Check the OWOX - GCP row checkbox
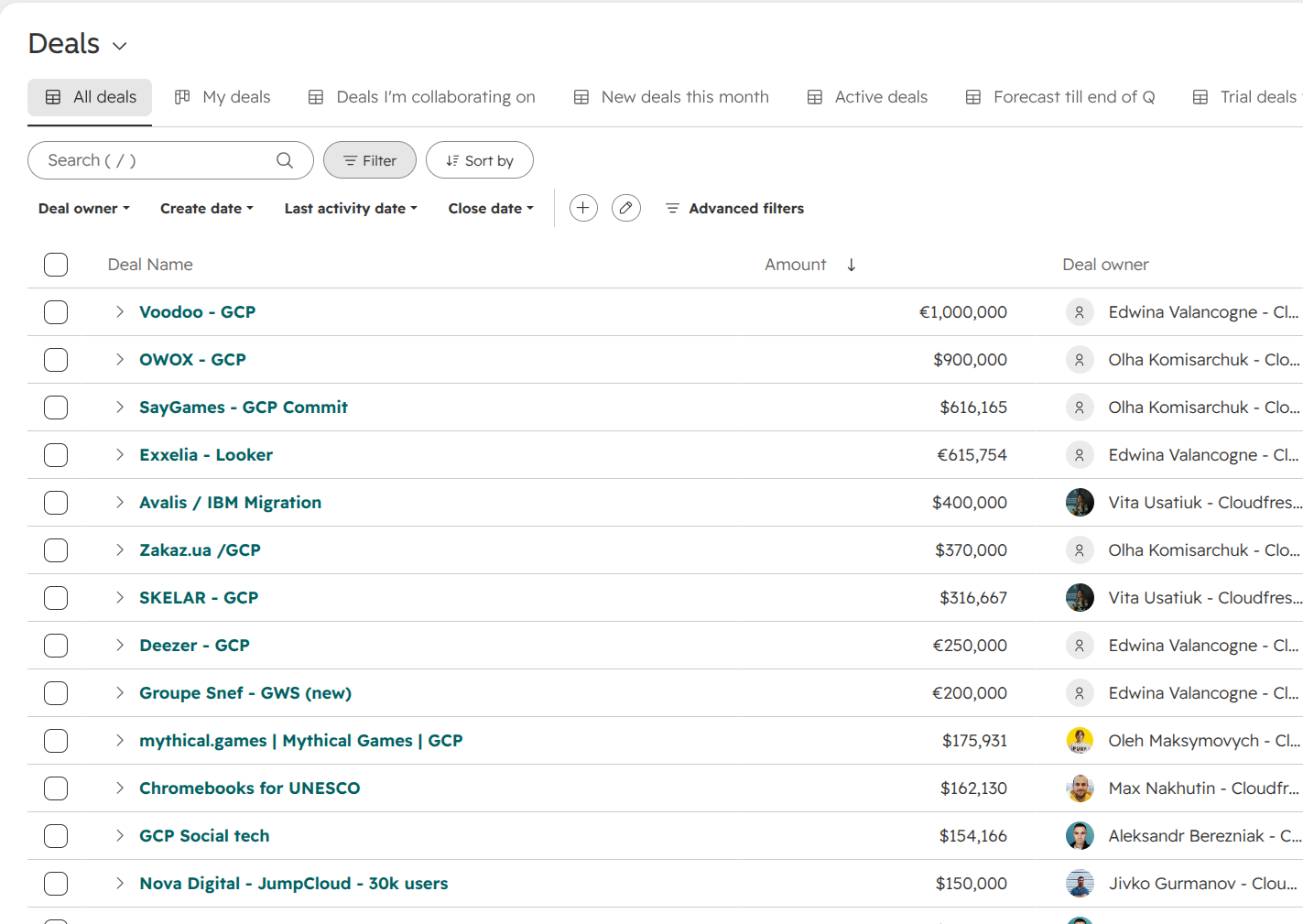This screenshot has width=1303, height=924. pyautogui.click(x=56, y=360)
